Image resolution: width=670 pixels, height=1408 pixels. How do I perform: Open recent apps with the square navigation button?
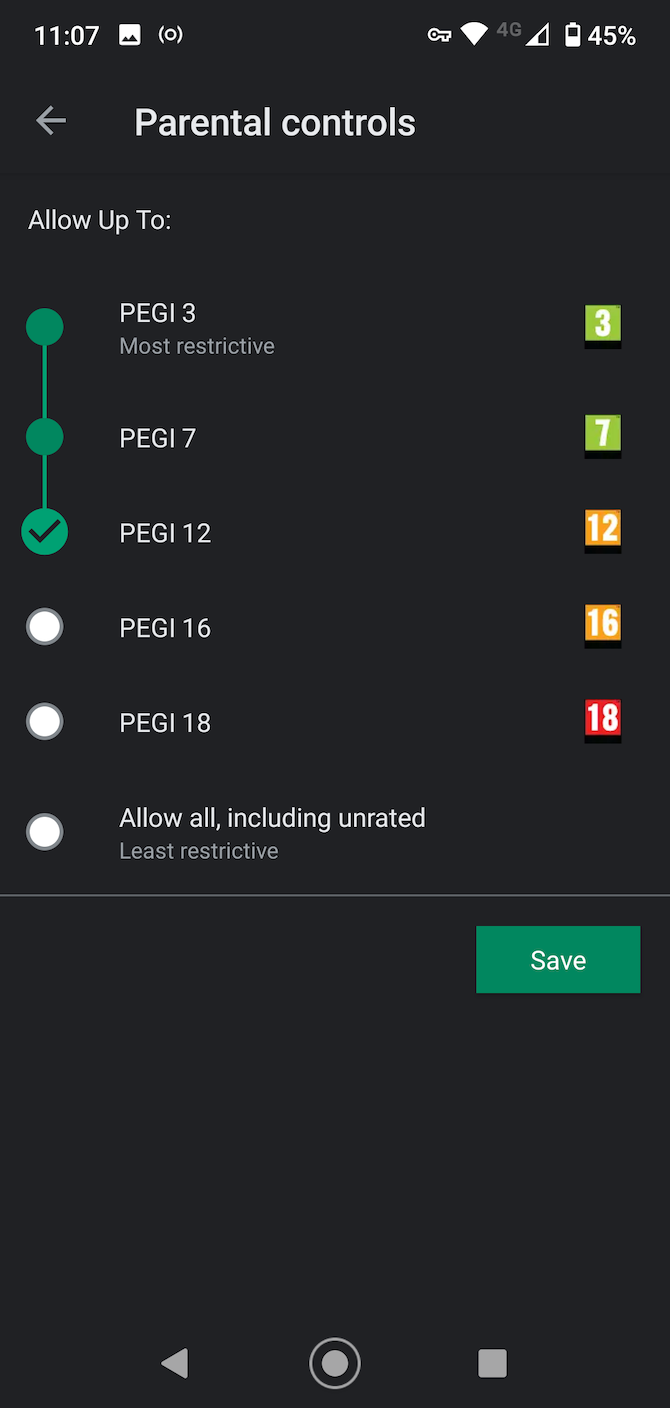tap(492, 1363)
